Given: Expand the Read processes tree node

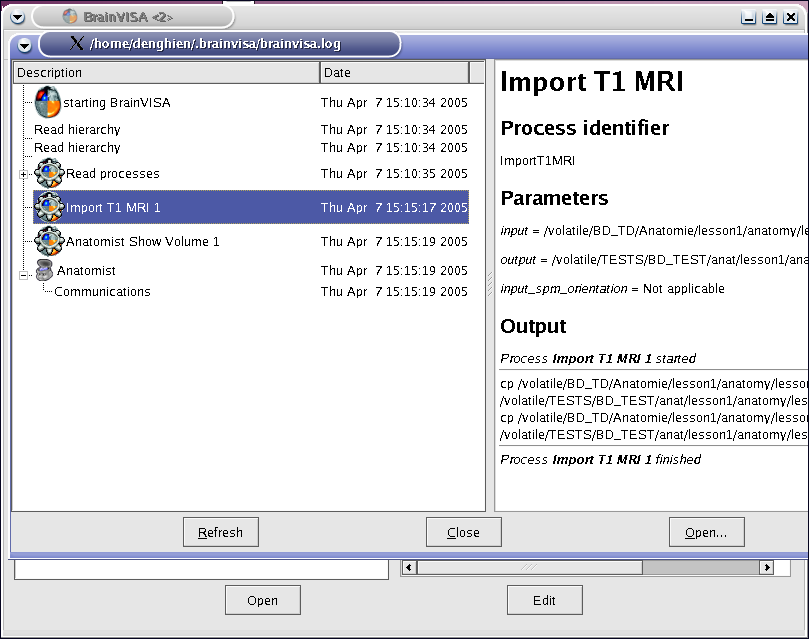Looking at the screenshot, I should click(24, 174).
